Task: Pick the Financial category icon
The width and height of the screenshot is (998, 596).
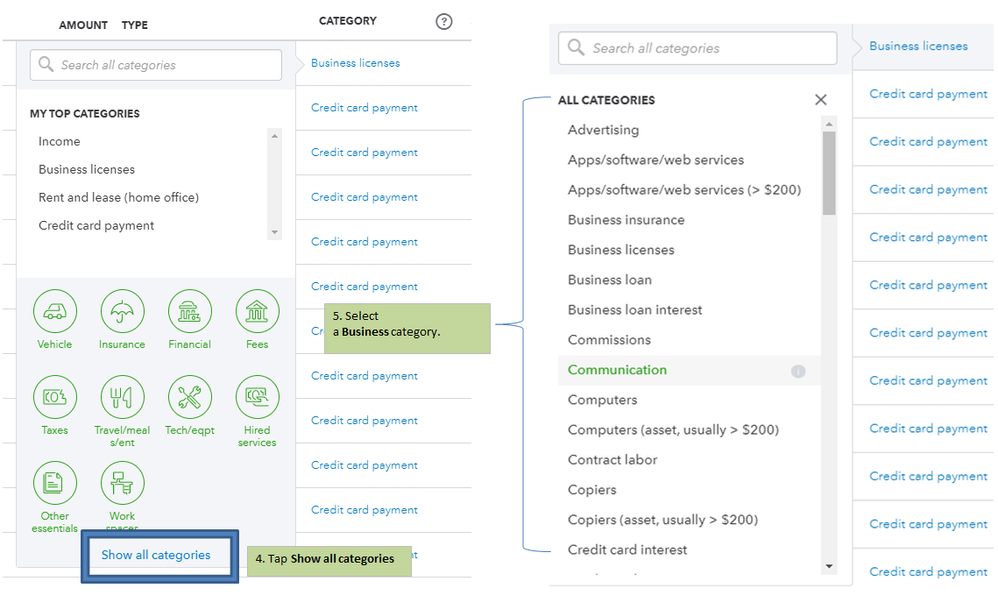Action: [189, 311]
